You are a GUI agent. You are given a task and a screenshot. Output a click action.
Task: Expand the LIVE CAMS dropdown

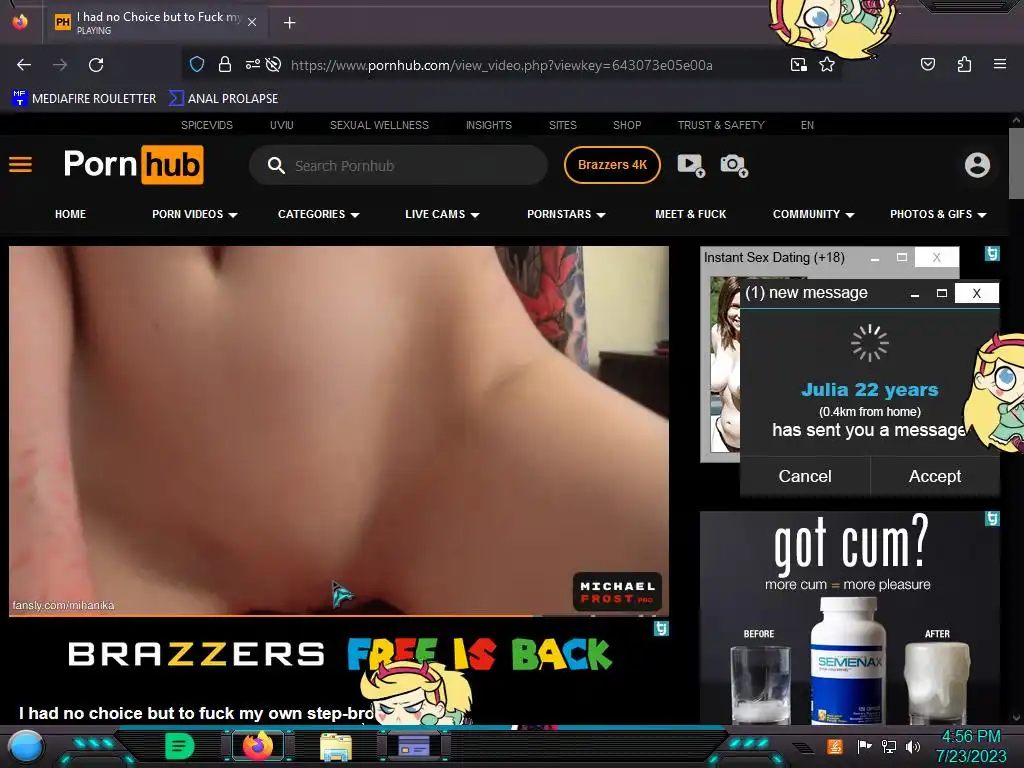tap(442, 214)
